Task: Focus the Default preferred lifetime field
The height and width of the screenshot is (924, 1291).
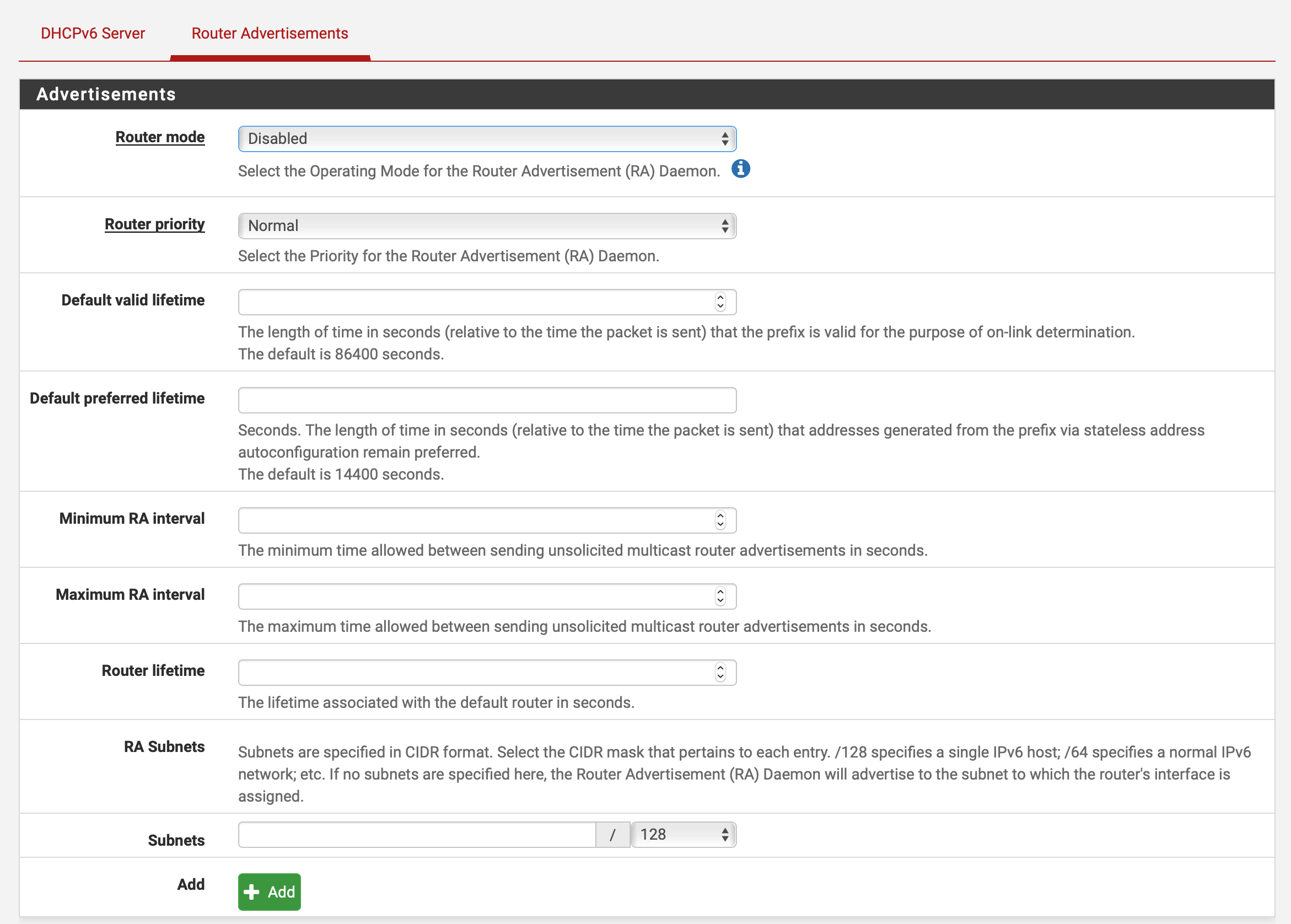Action: click(487, 401)
